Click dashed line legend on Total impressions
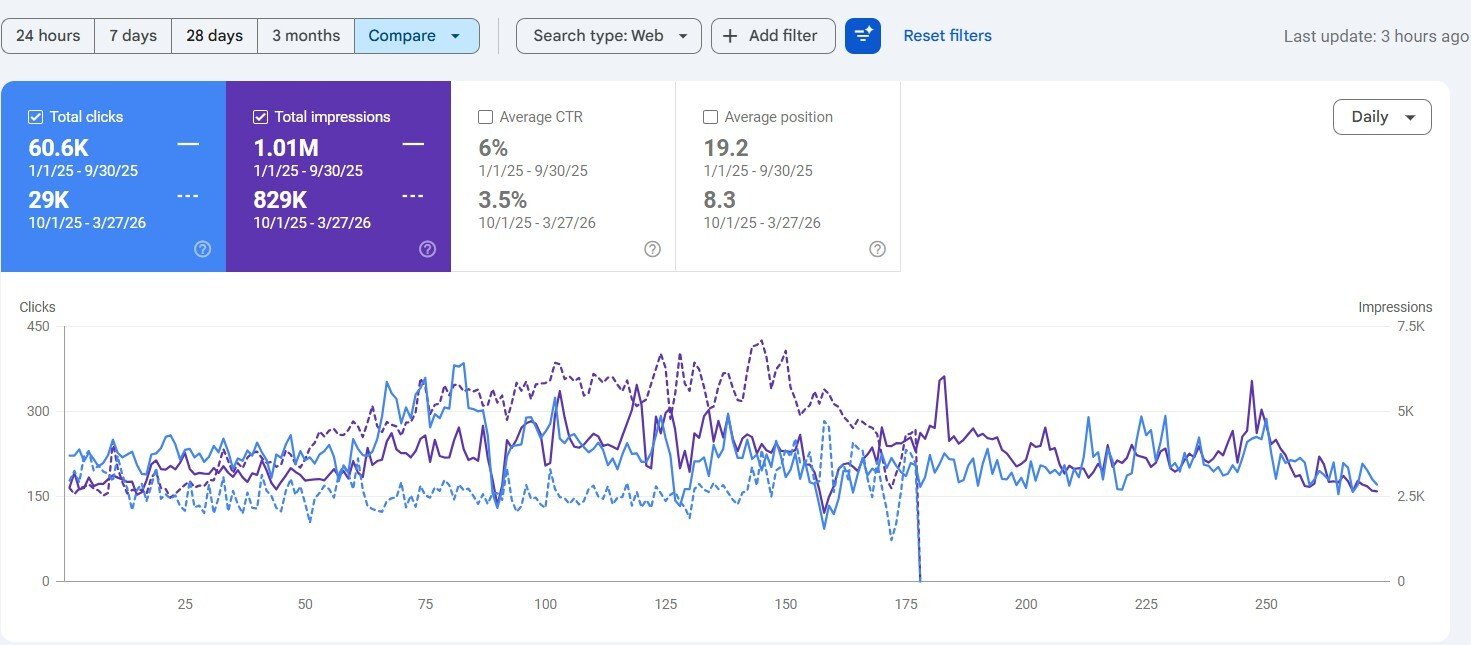This screenshot has width=1471, height=645. tap(413, 196)
